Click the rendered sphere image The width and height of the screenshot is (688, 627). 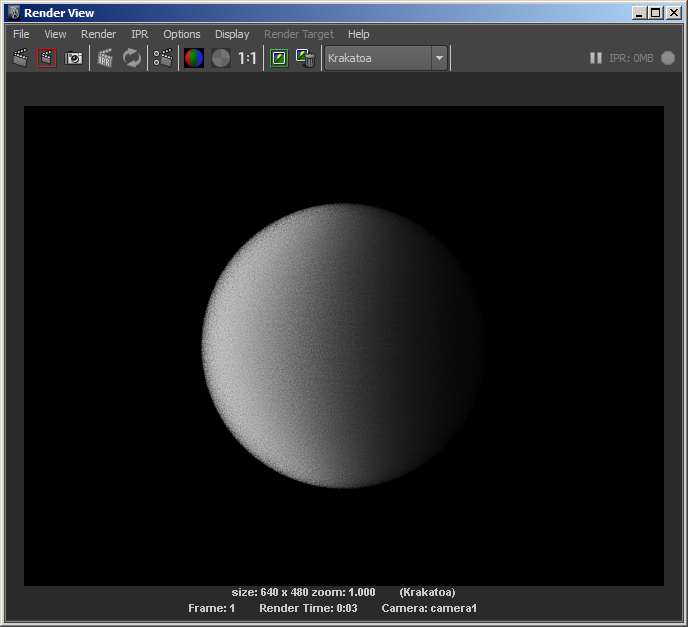(344, 345)
